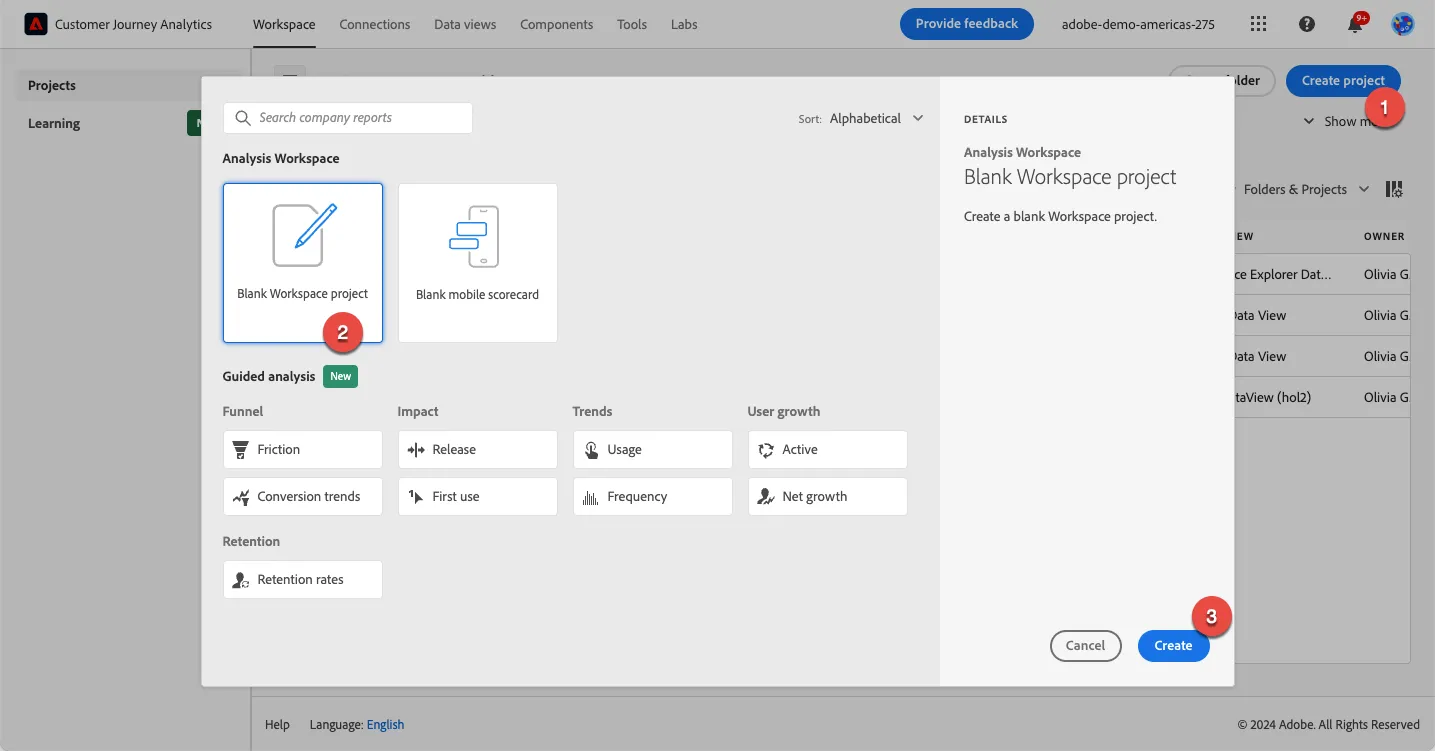Open the Sort Alphabetical dropdown
1435x751 pixels.
point(877,118)
